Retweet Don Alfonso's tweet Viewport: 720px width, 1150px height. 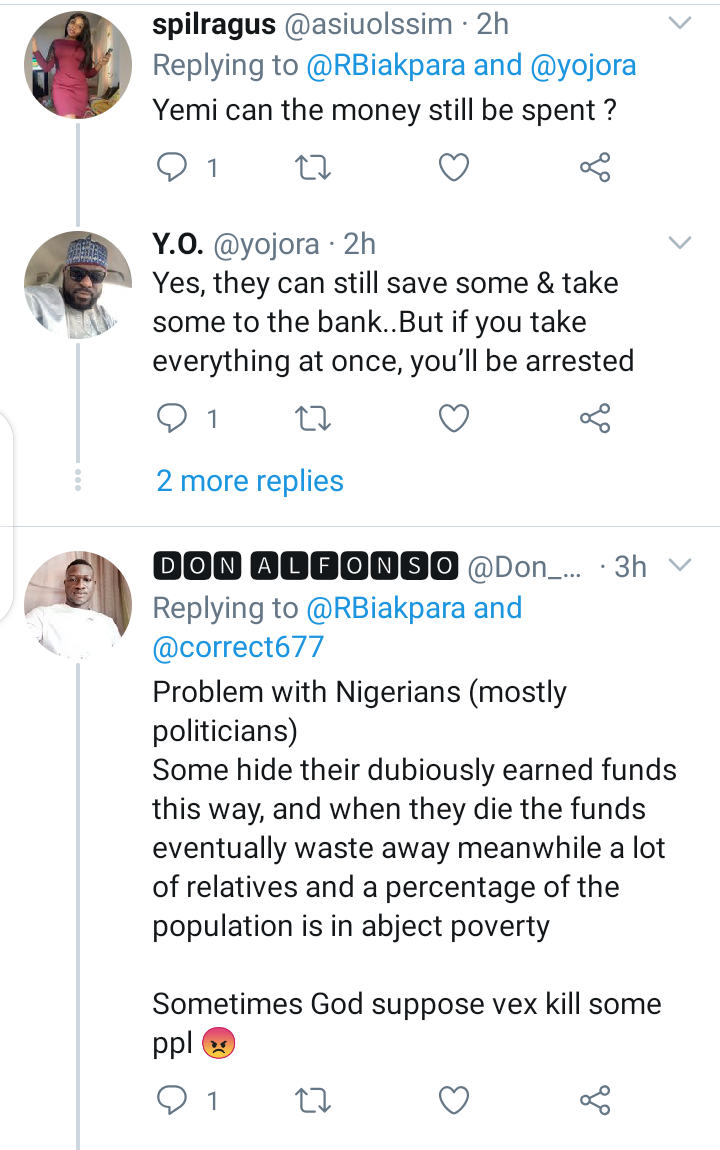tap(315, 1101)
